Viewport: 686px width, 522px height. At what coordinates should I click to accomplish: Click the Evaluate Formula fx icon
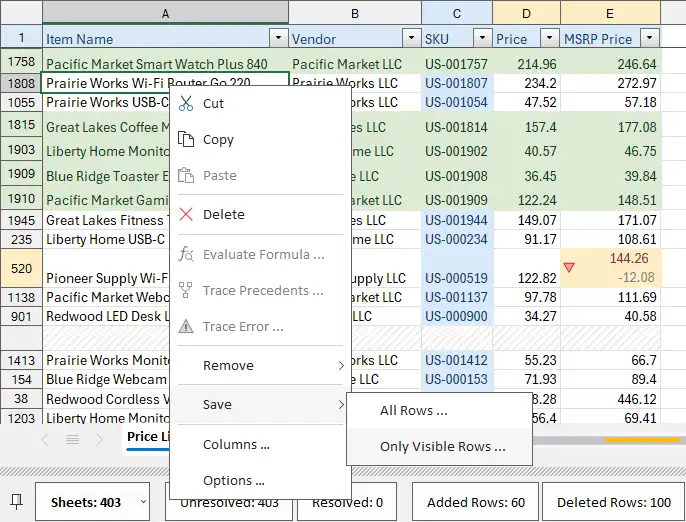click(x=186, y=254)
